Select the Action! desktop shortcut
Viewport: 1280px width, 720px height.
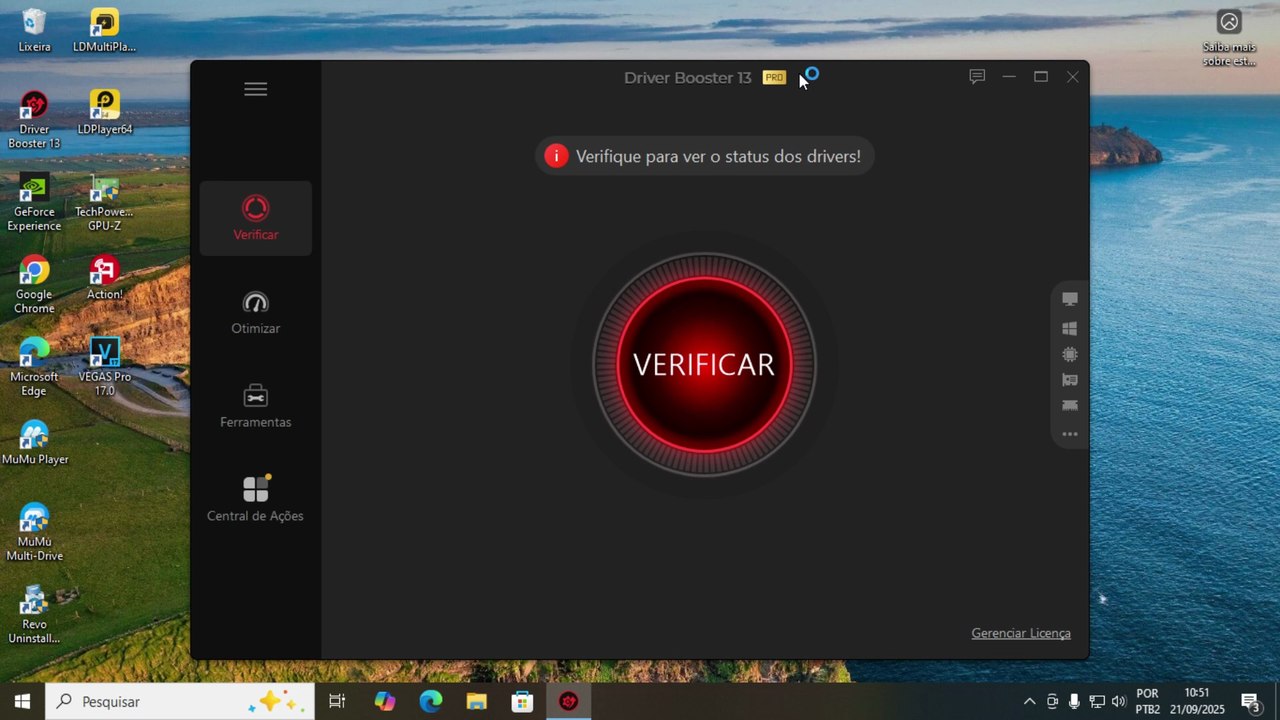coord(104,278)
